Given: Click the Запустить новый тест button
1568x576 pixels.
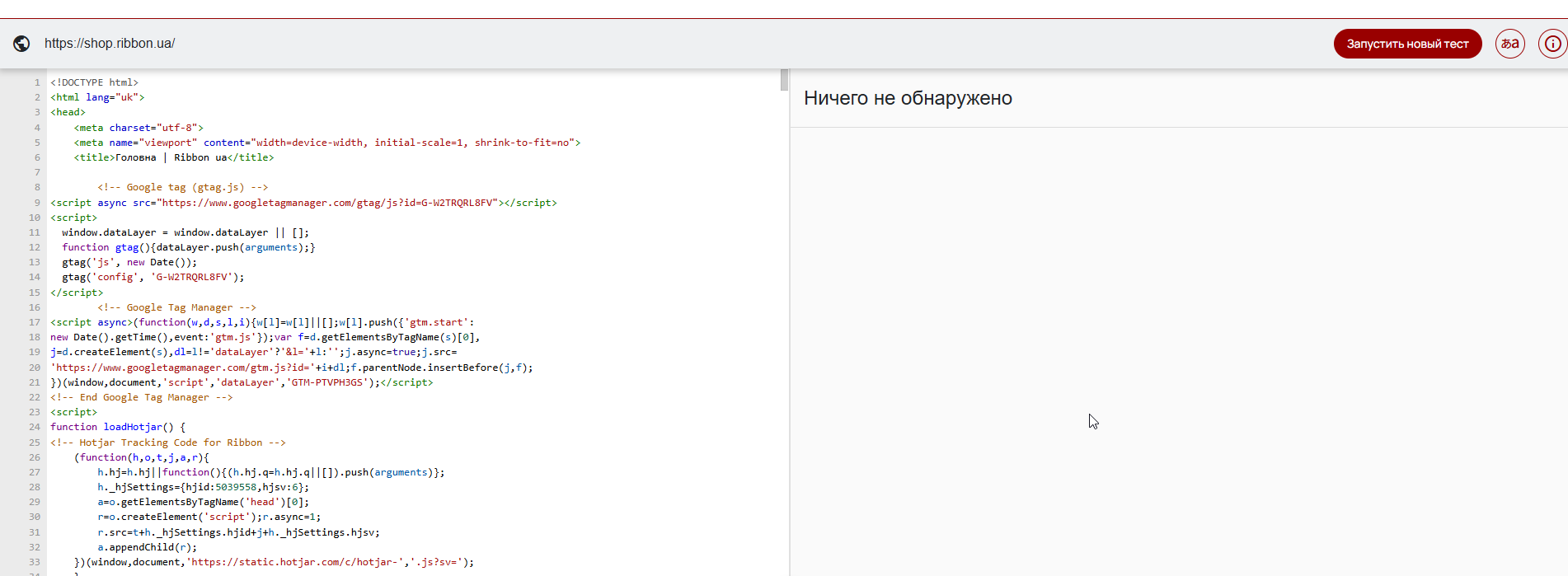Looking at the screenshot, I should (1407, 44).
